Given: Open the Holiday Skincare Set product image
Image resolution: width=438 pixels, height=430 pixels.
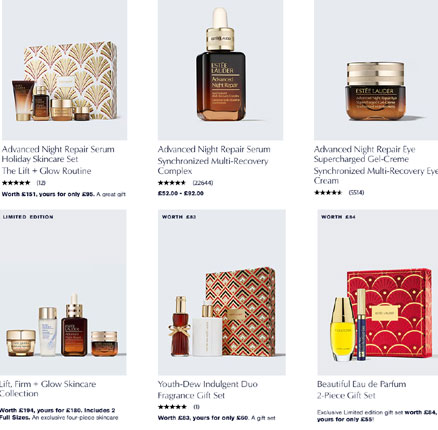Looking at the screenshot, I should pos(64,69).
